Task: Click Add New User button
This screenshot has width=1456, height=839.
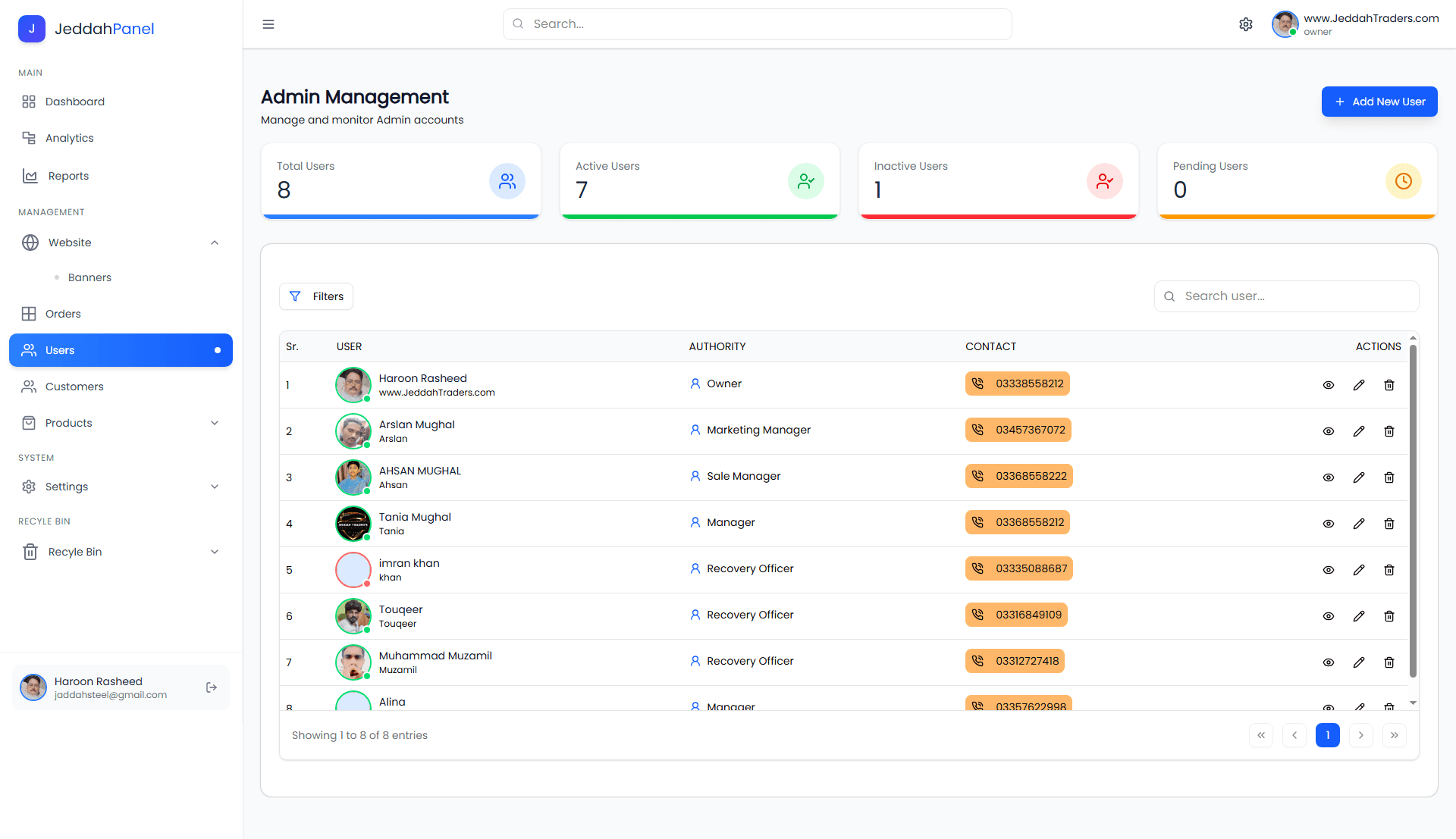Action: [1379, 102]
